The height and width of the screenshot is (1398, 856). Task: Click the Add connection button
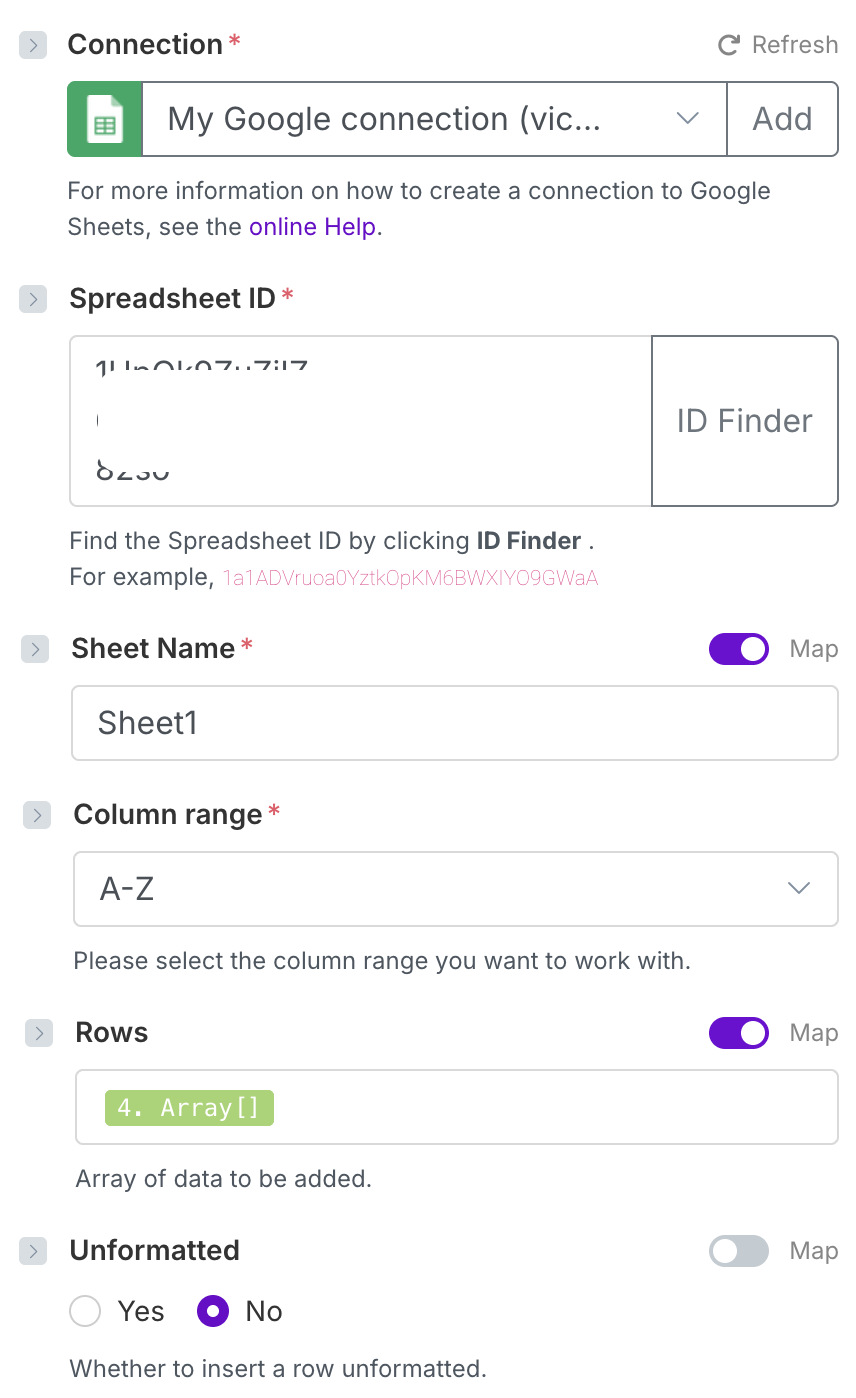tap(782, 120)
